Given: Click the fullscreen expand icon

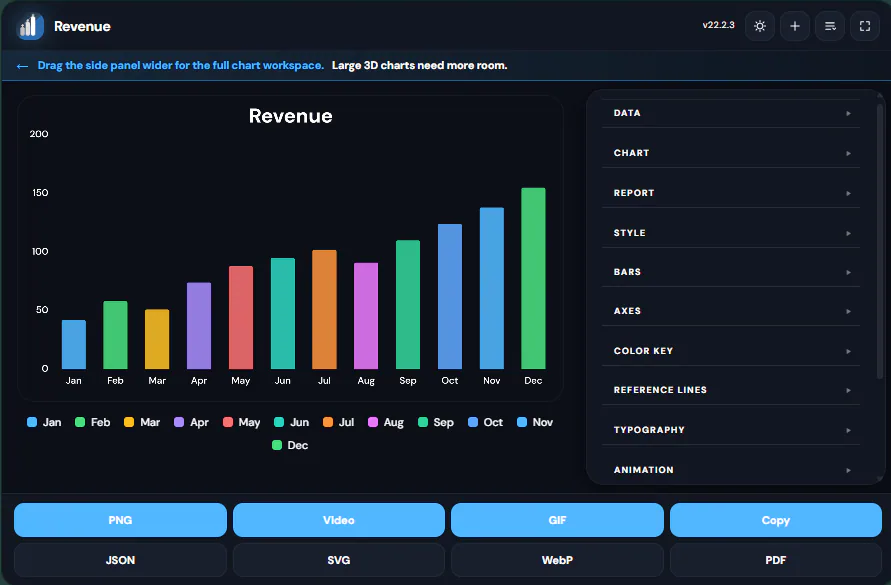Looking at the screenshot, I should [865, 26].
